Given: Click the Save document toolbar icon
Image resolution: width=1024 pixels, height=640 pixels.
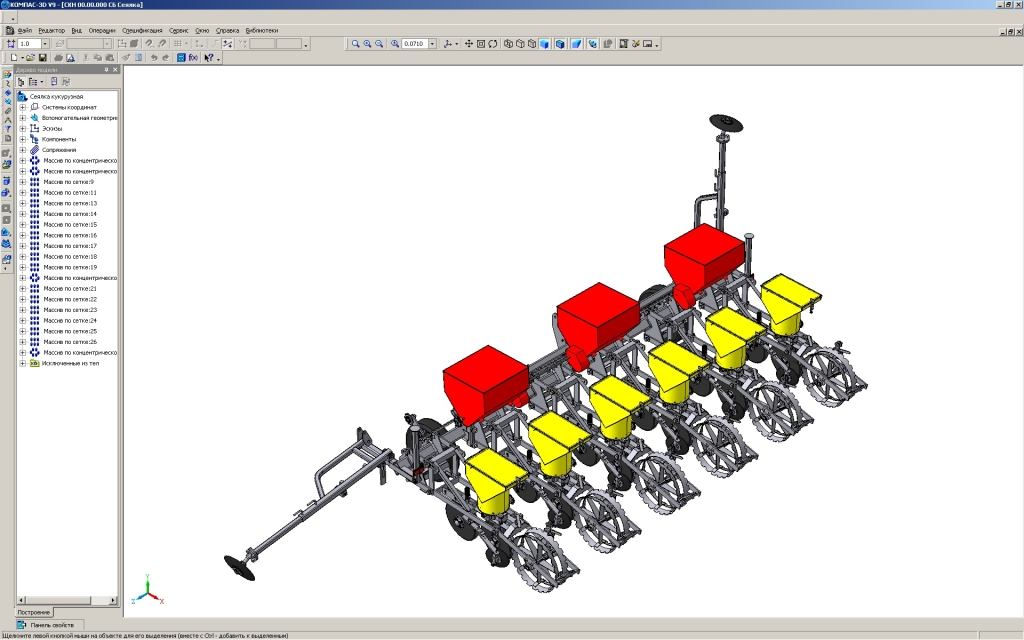Looking at the screenshot, I should point(43,58).
